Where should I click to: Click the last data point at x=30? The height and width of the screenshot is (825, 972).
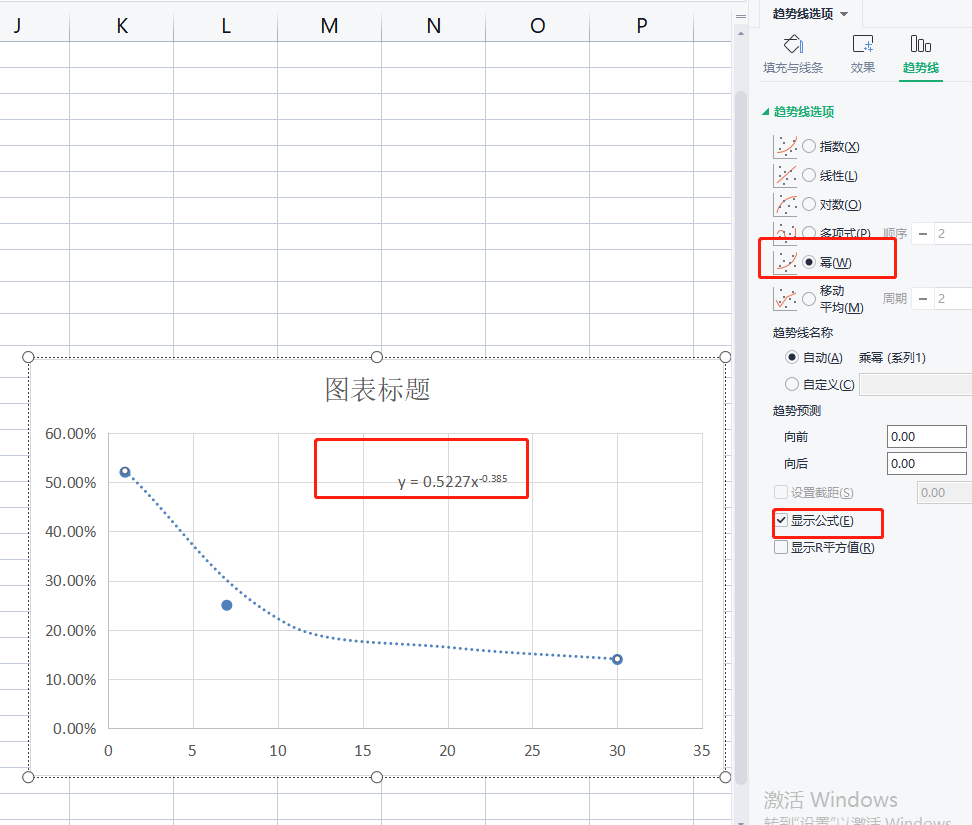617,660
